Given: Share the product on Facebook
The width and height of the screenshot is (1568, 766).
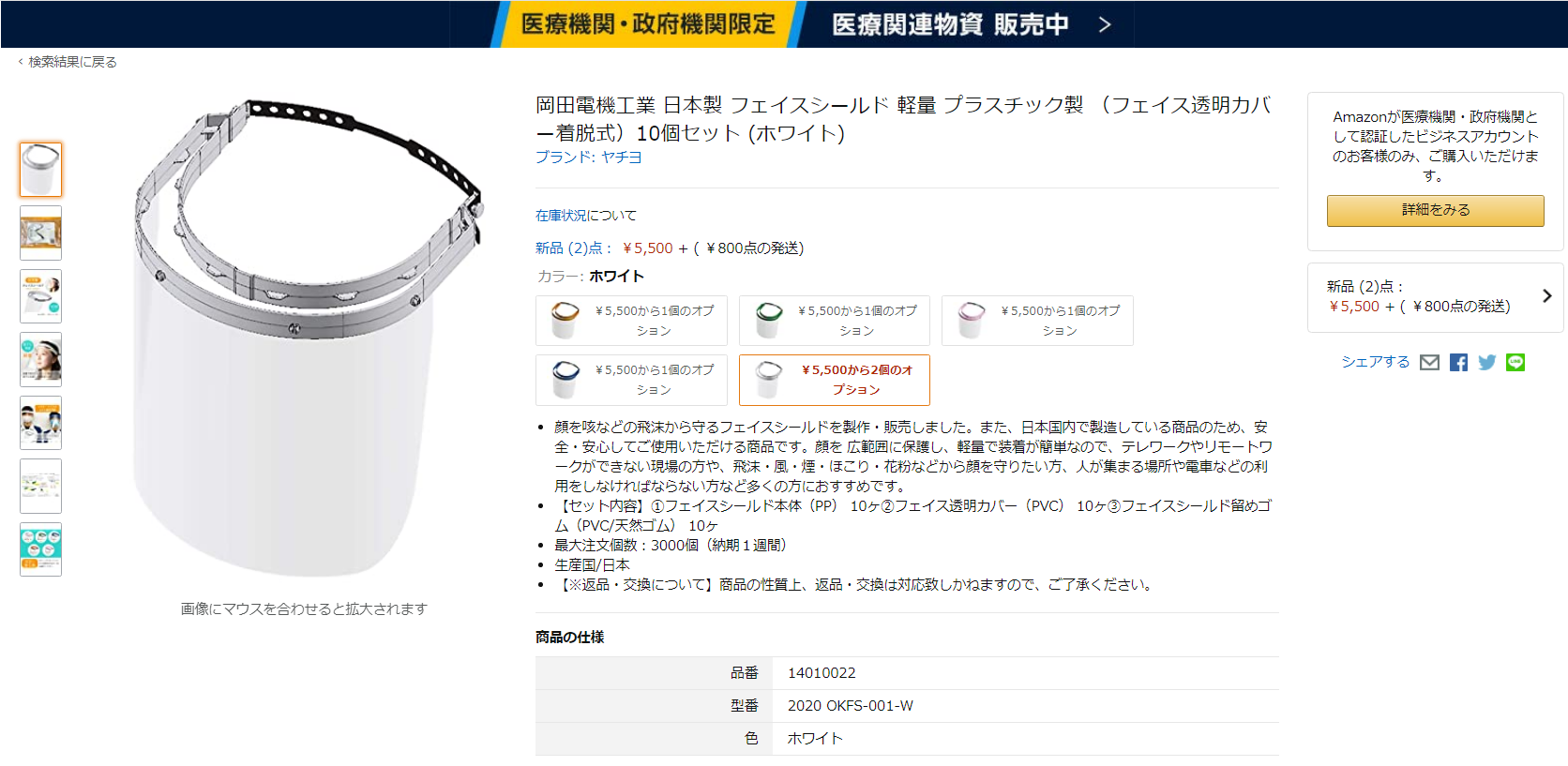Looking at the screenshot, I should tap(1458, 363).
